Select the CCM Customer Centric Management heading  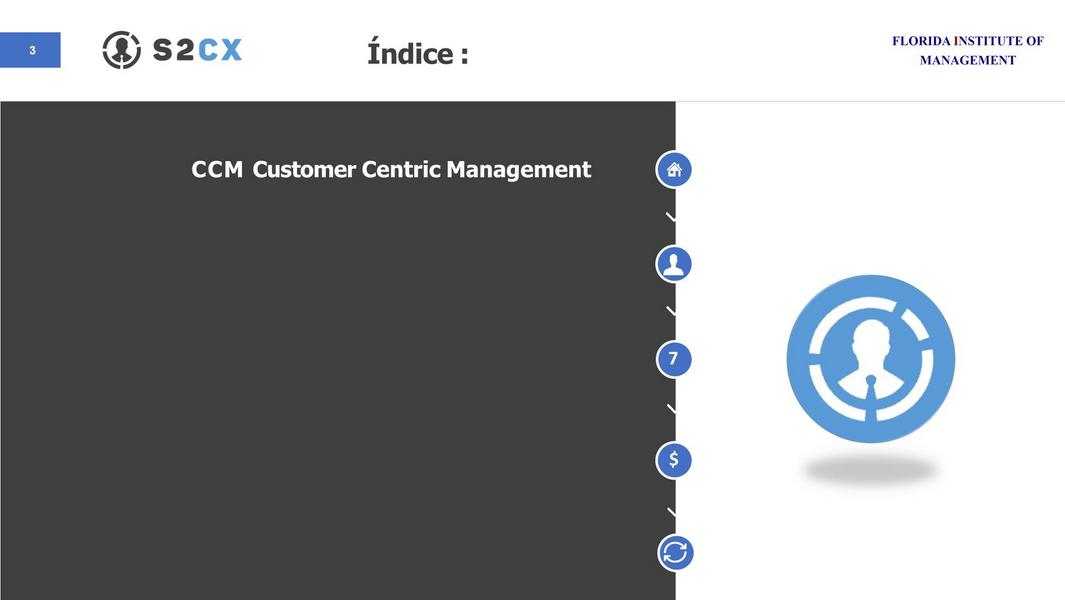(x=391, y=170)
